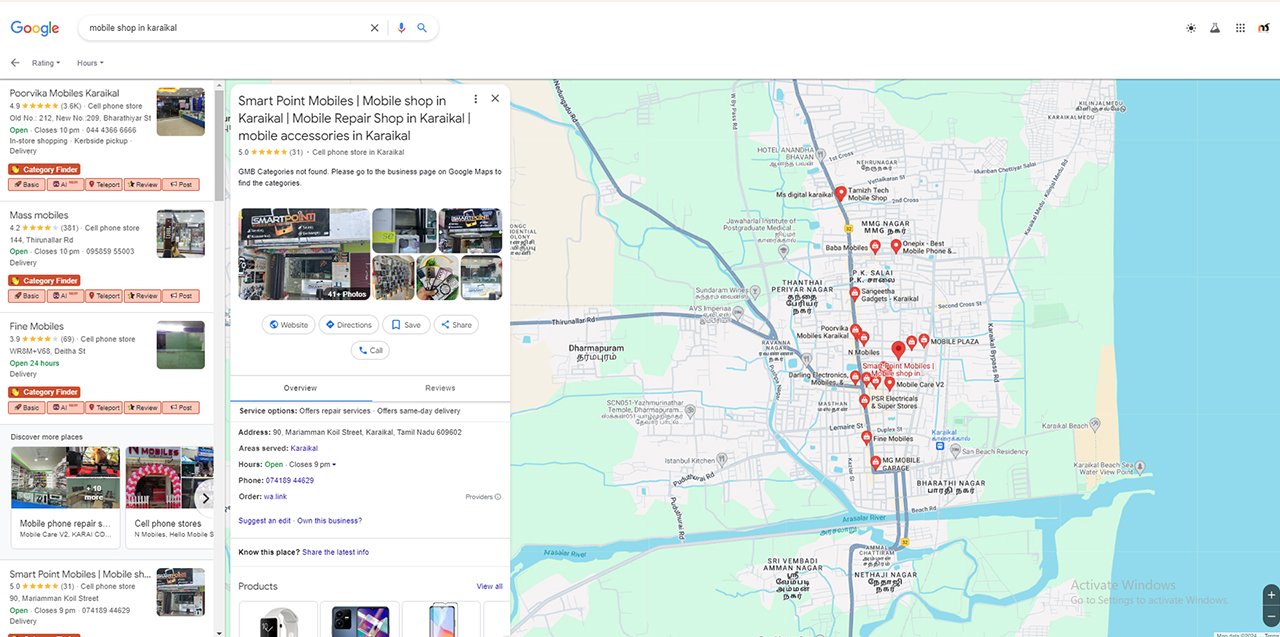Click the Fine Mobiles map pin
Viewport: 1280px width, 637px height.
(x=866, y=438)
